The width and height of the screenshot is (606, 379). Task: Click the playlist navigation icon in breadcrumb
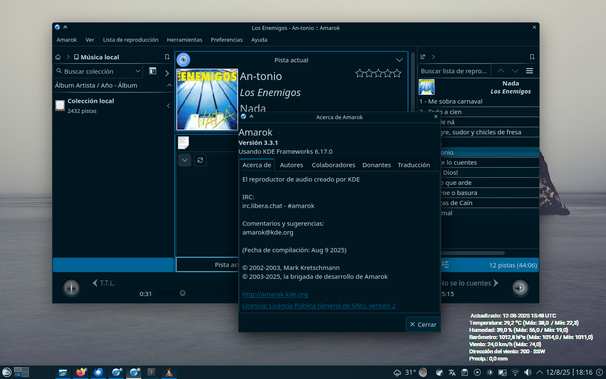tap(423, 57)
